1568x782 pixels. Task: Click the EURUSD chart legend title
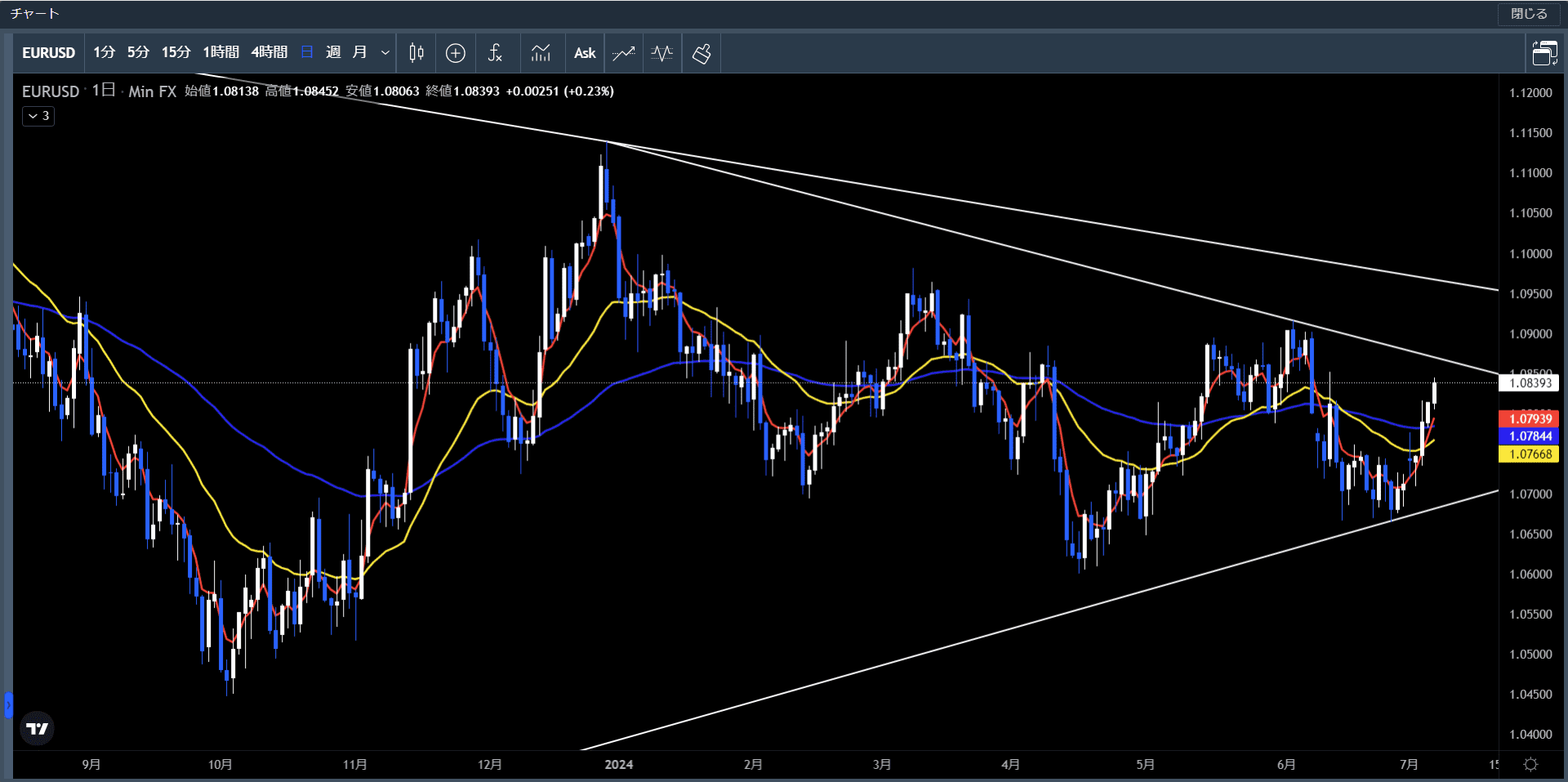[51, 91]
